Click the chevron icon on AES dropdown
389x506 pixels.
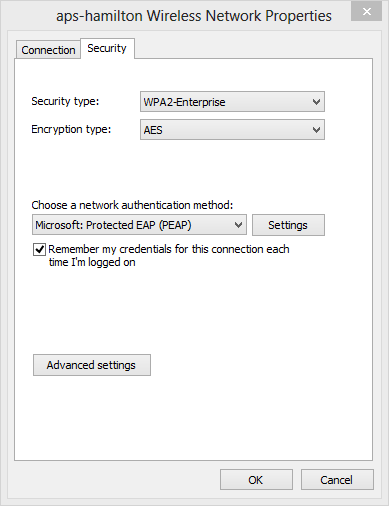316,130
